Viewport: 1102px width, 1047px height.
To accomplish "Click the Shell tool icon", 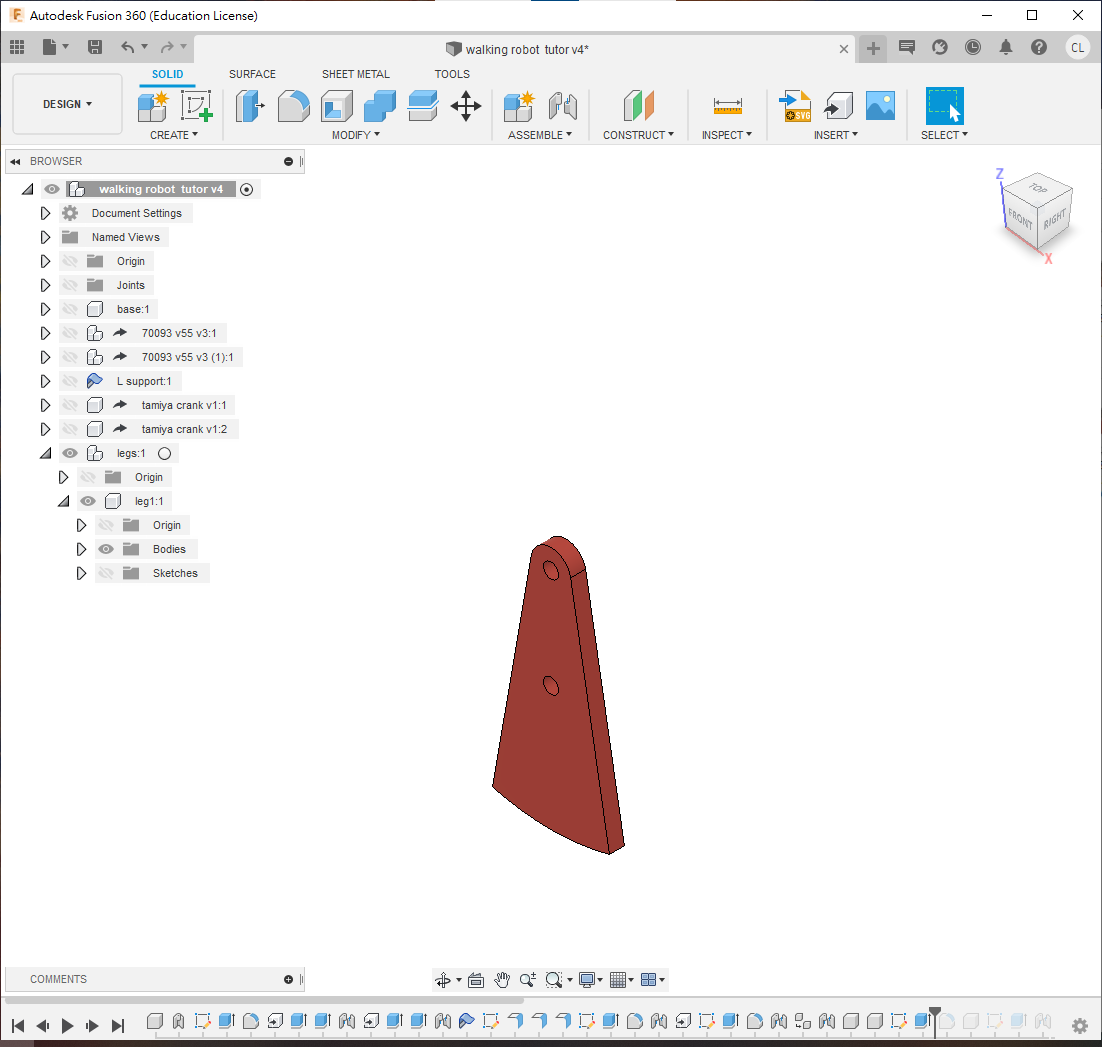I will coord(336,105).
